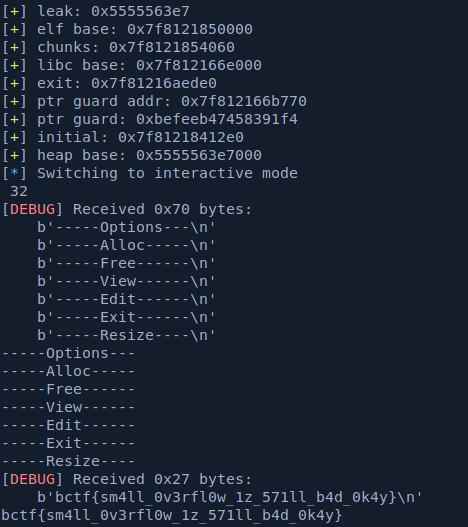This screenshot has width=468, height=527.
Task: Click the plain -----Free------ menu line
Action: click(68, 390)
